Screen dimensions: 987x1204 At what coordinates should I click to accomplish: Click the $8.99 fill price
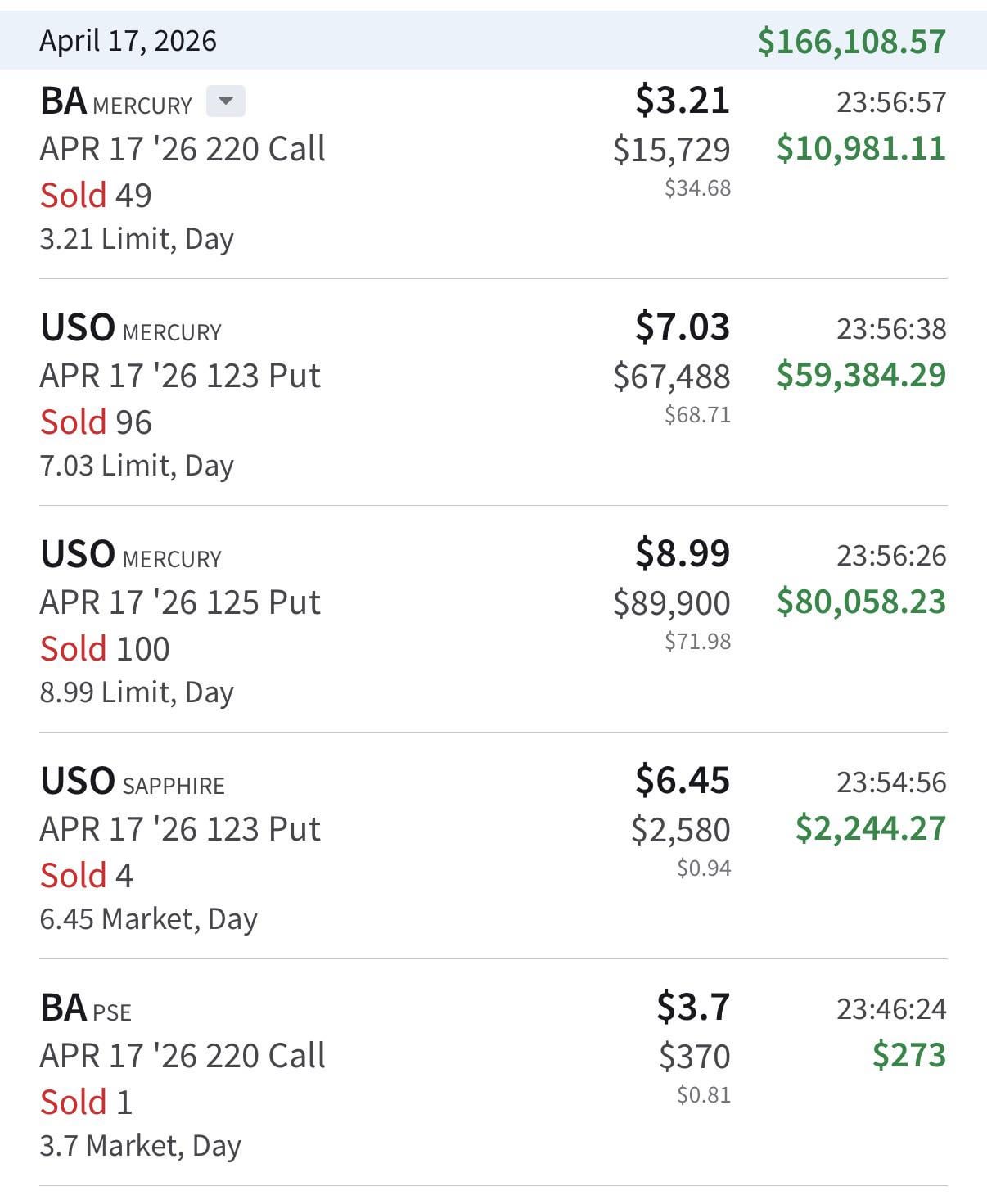click(x=682, y=553)
